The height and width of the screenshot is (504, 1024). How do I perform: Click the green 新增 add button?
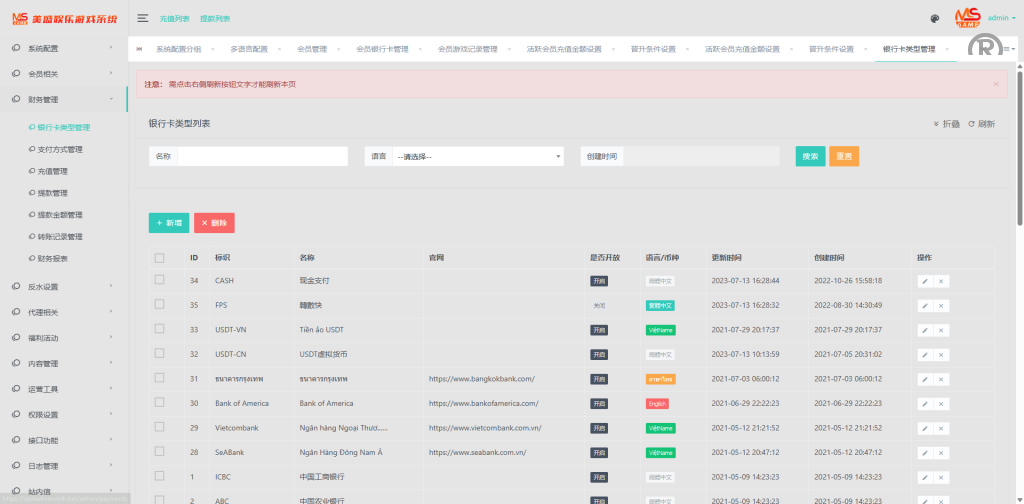pos(168,223)
